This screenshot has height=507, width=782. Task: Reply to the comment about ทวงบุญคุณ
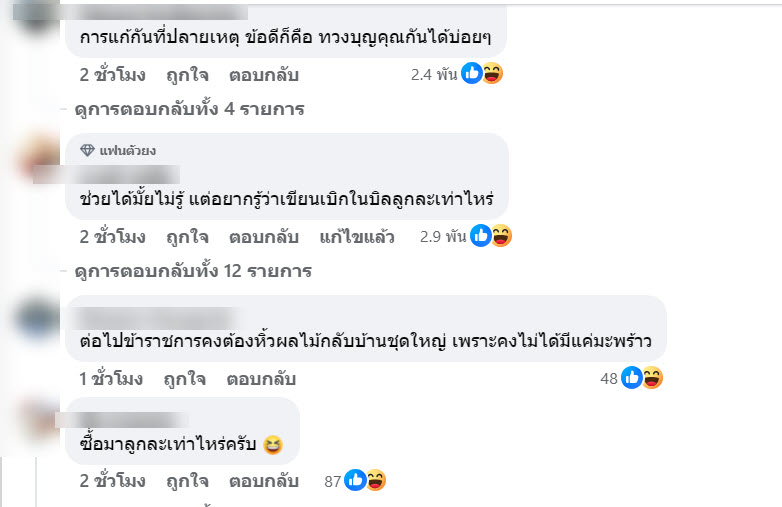pos(263,74)
